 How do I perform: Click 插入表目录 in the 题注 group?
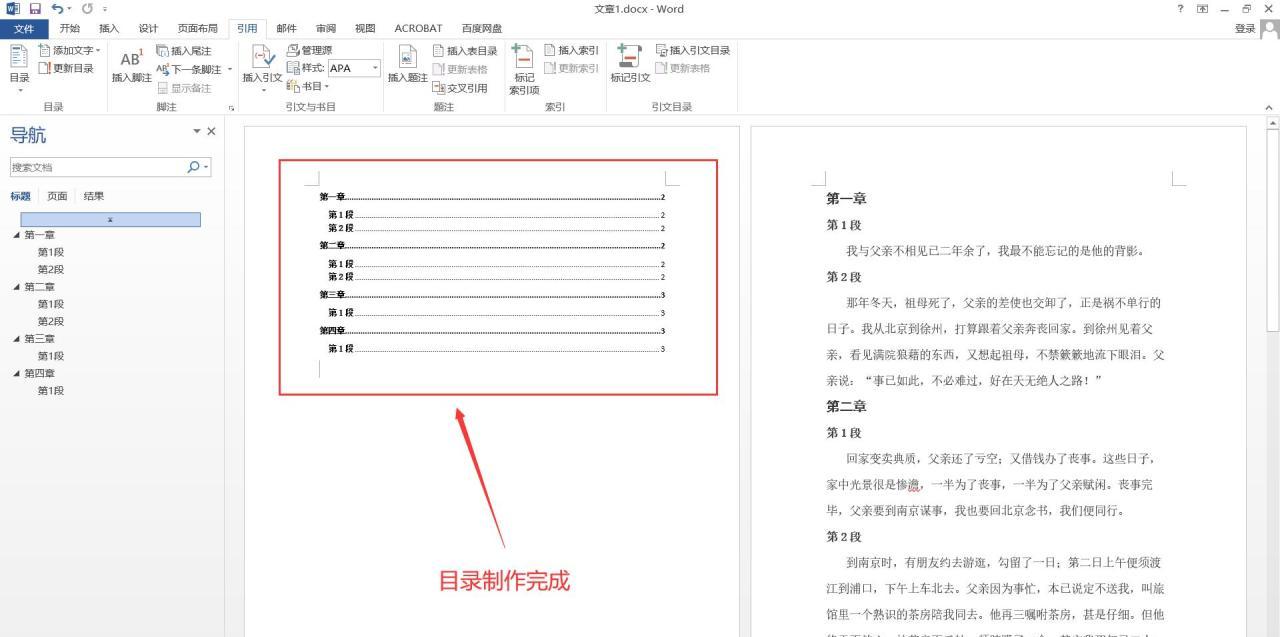pos(465,51)
